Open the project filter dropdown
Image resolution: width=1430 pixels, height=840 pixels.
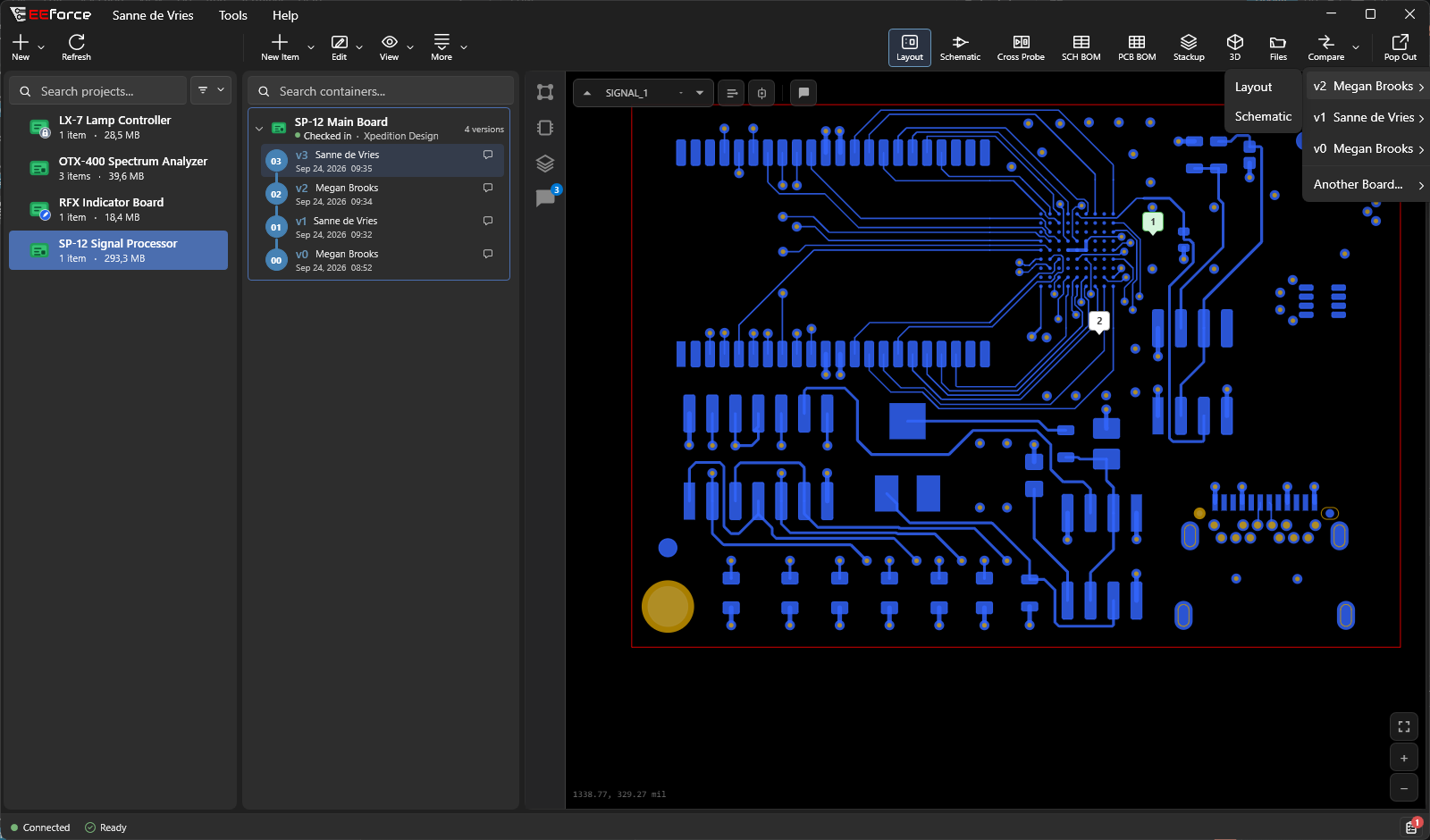211,90
